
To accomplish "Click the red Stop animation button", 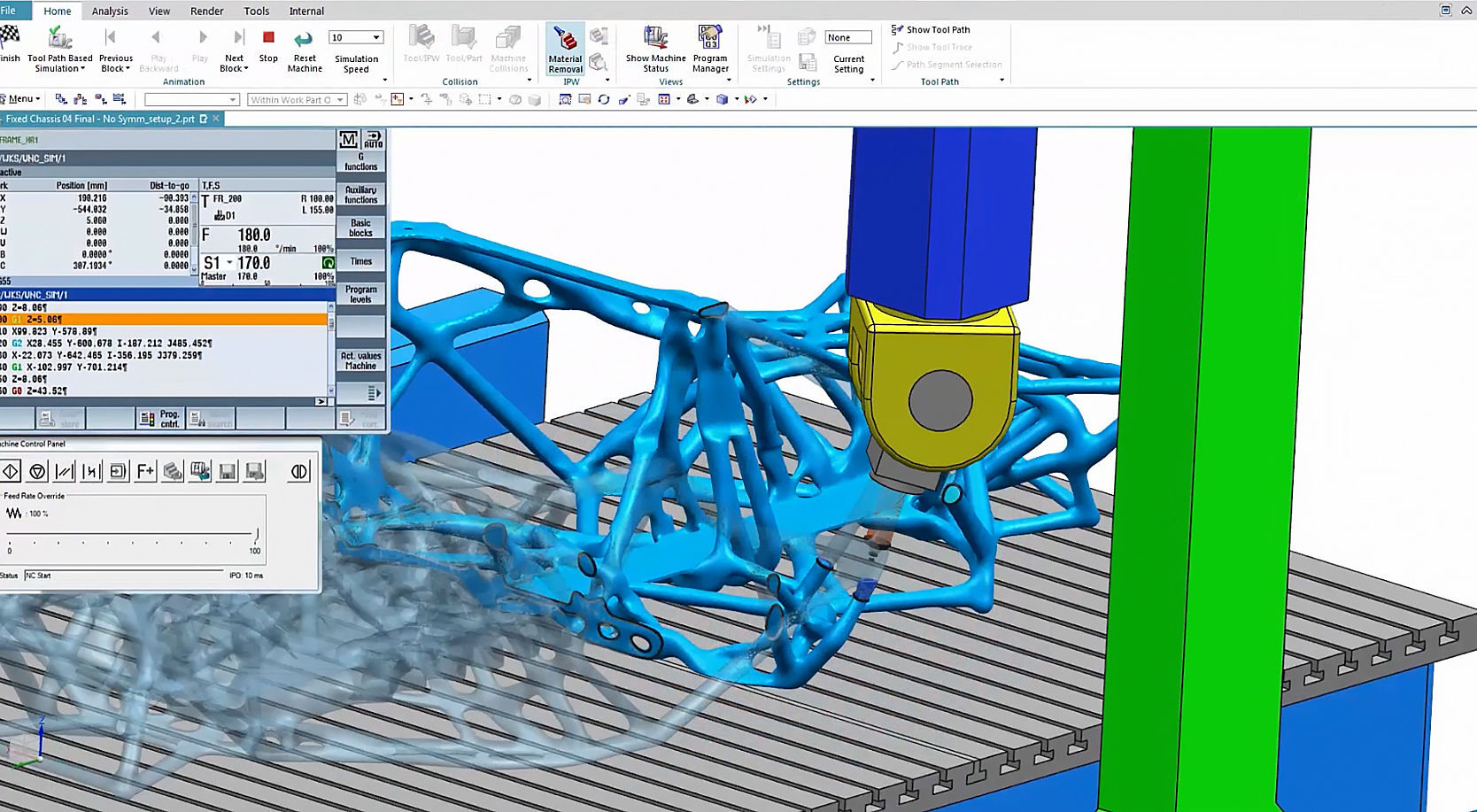I will (268, 38).
